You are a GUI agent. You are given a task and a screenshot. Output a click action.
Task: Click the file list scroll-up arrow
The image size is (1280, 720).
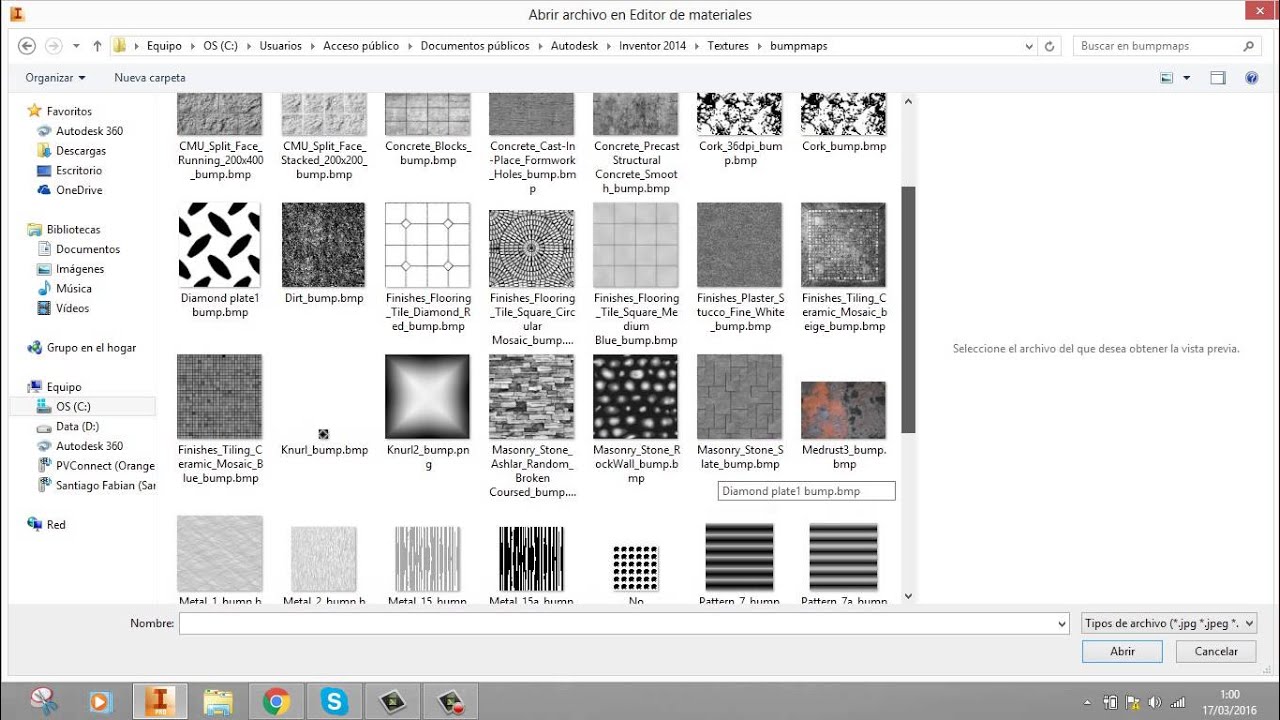point(908,101)
